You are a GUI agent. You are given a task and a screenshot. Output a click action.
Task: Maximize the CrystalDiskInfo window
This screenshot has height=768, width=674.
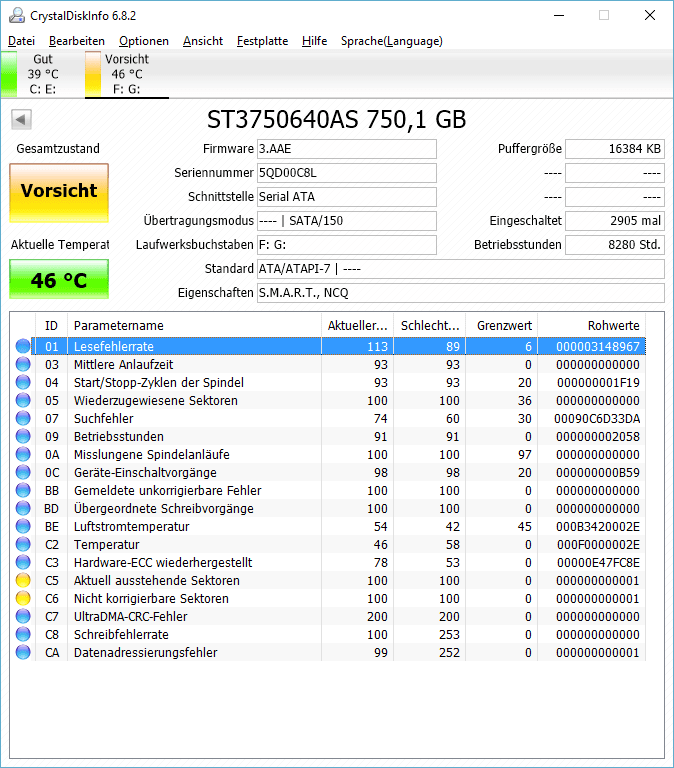coord(604,15)
